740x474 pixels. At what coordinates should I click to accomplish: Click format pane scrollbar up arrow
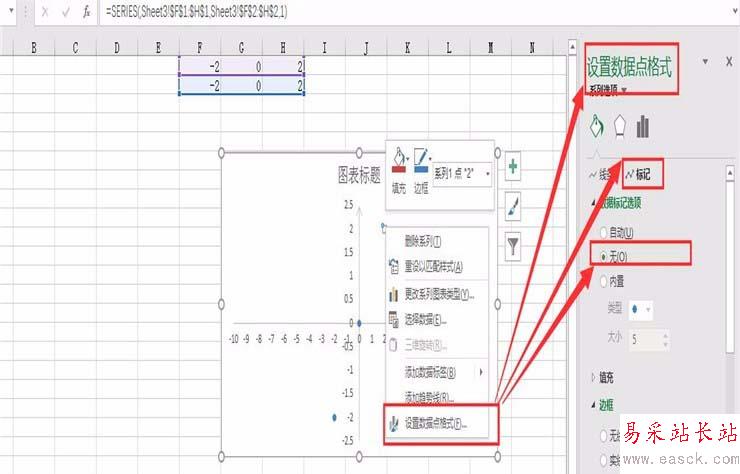pyautogui.click(x=730, y=173)
